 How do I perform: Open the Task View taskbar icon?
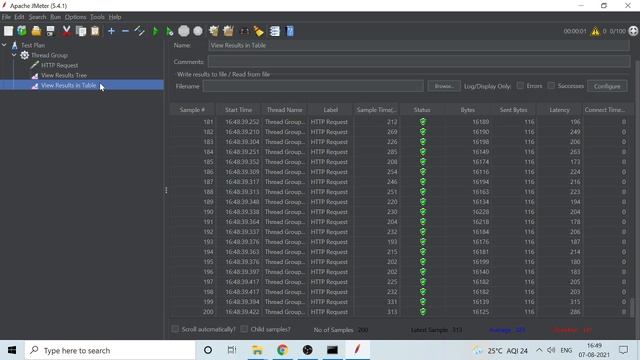point(232,350)
